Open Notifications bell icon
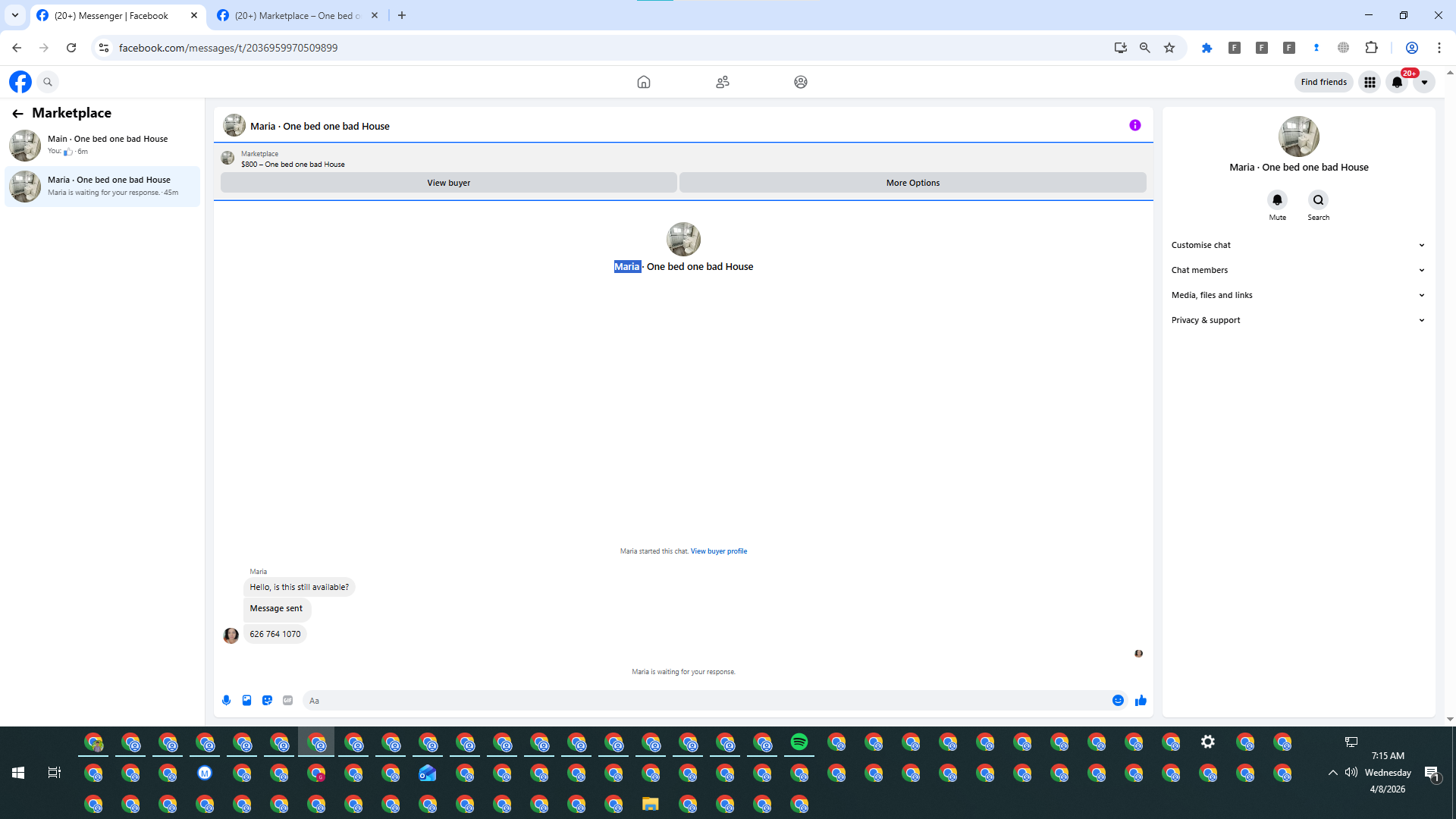Image resolution: width=1456 pixels, height=819 pixels. tap(1397, 82)
